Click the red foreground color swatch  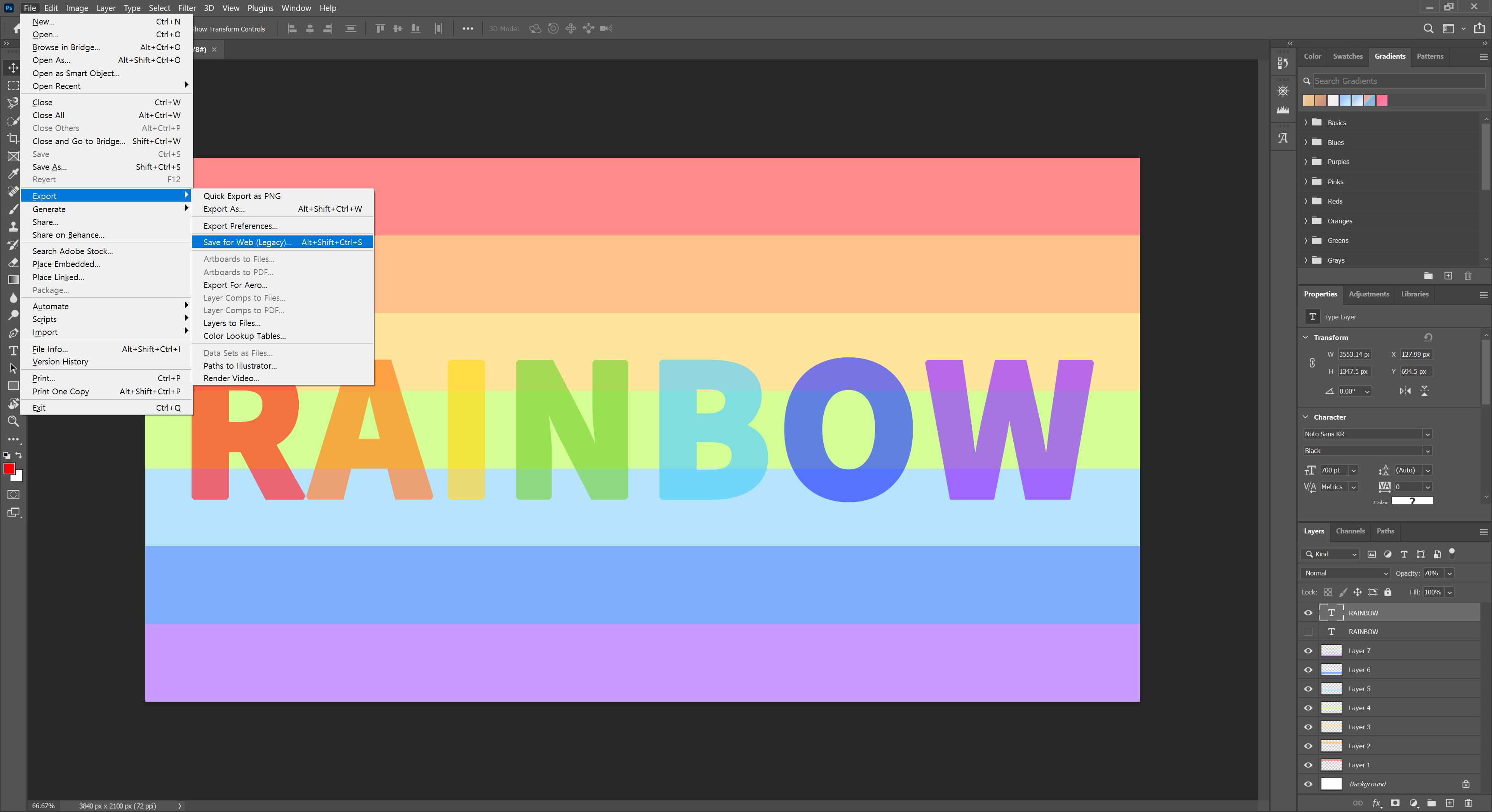[9, 469]
